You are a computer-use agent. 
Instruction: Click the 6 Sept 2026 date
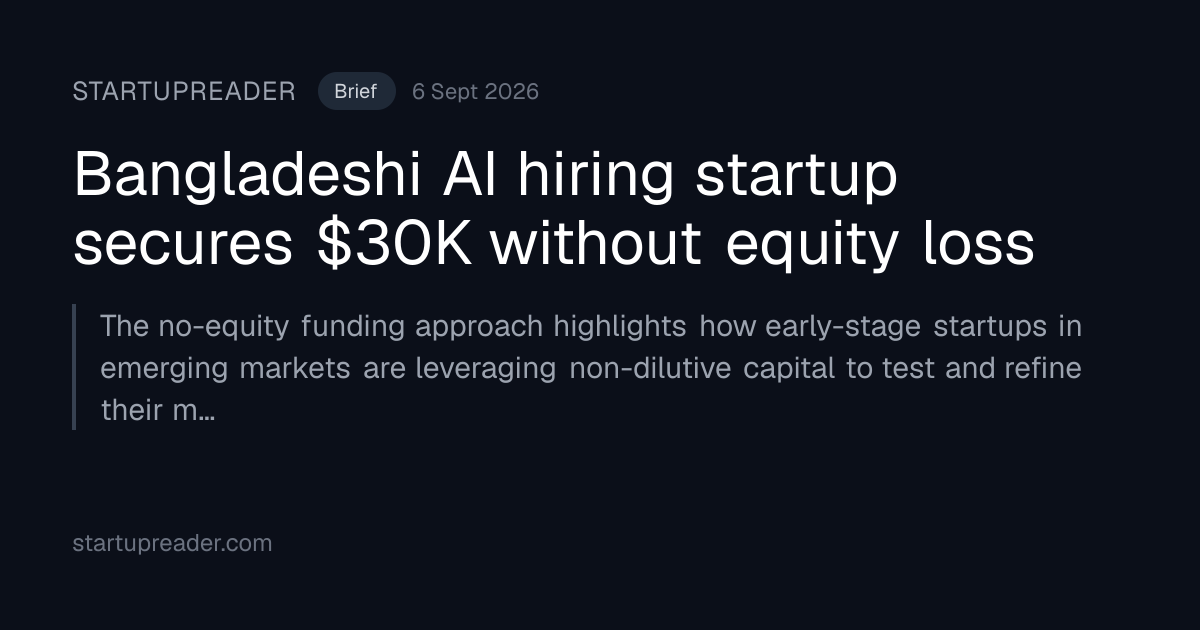click(475, 92)
